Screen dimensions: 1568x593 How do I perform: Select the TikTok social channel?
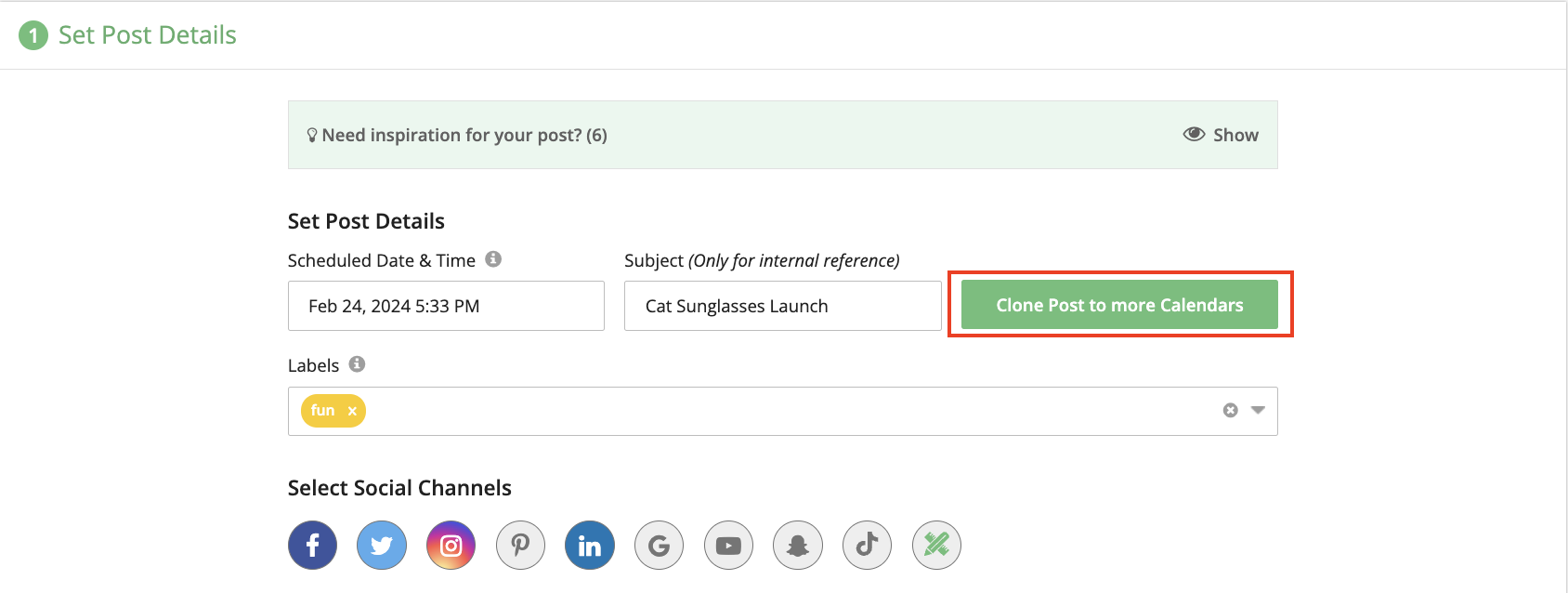[x=867, y=545]
